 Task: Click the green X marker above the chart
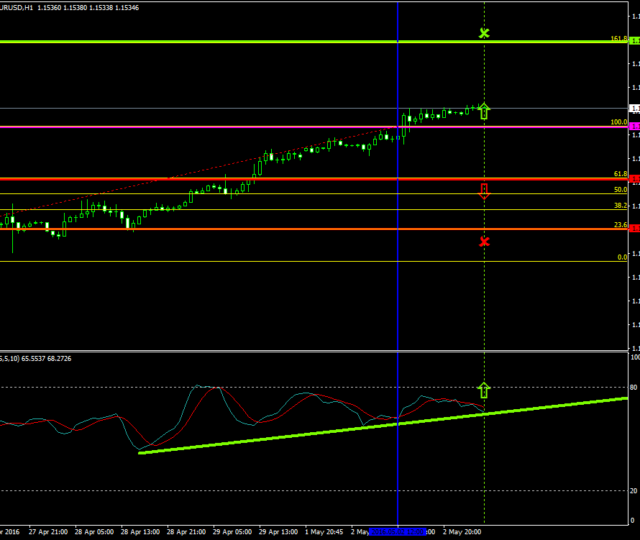[485, 34]
